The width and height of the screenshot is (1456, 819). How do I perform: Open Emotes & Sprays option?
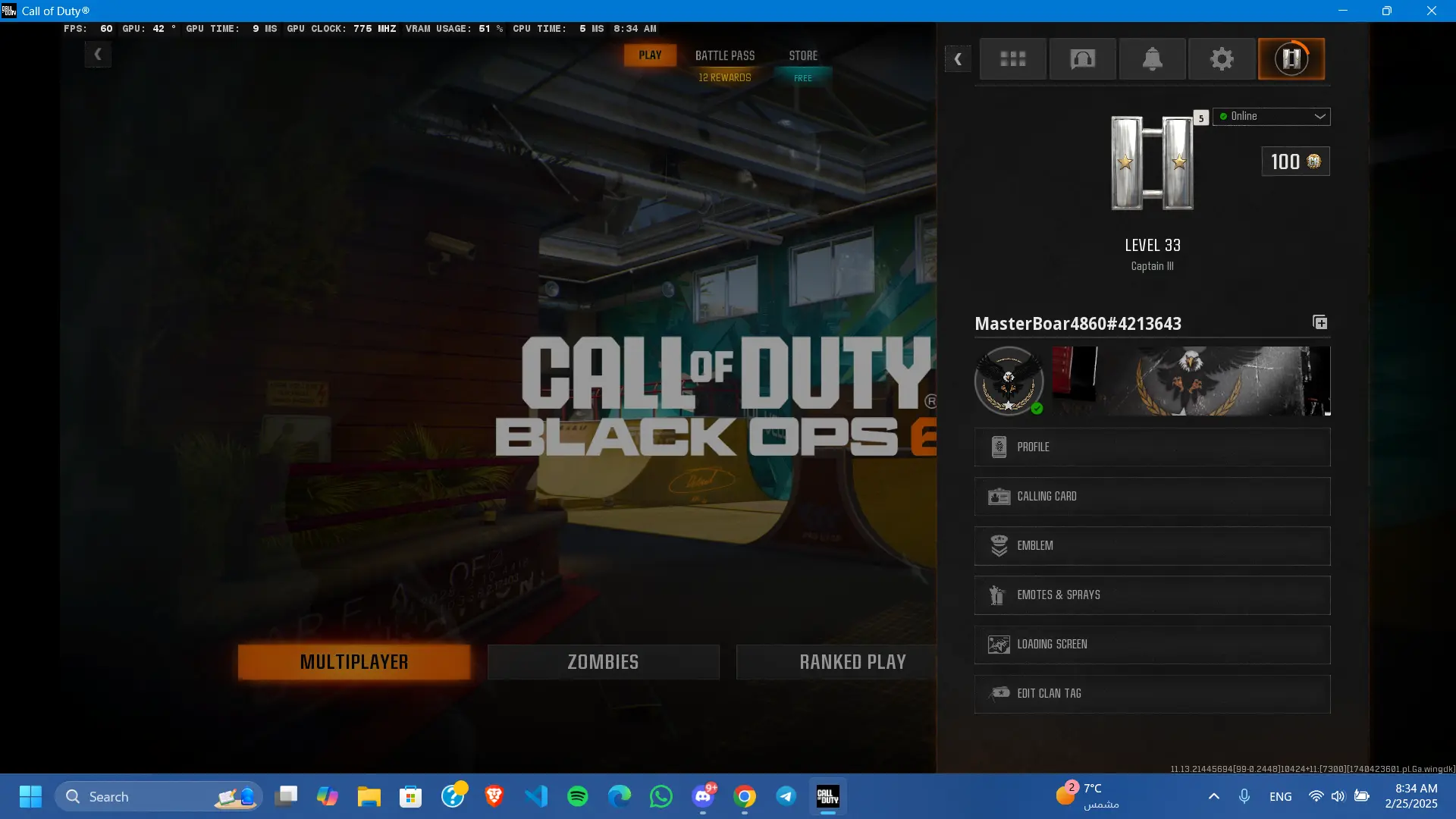(1151, 595)
